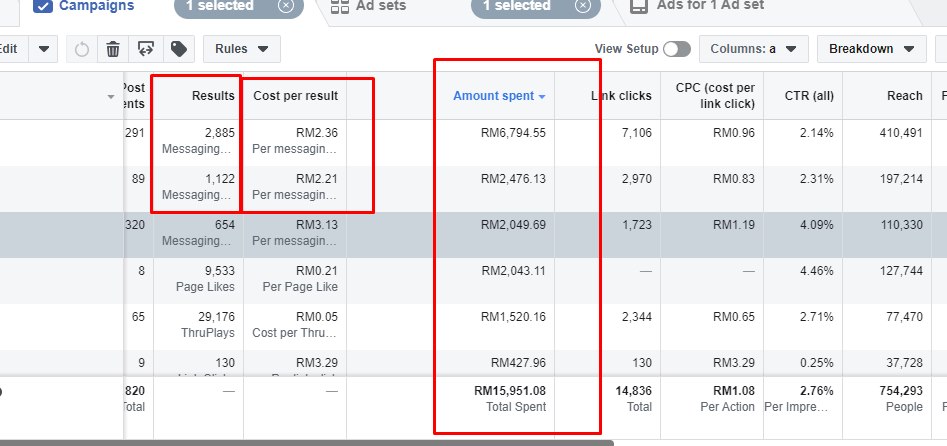The height and width of the screenshot is (446, 947).
Task: Click the Ads tab monitor icon
Action: [639, 6]
